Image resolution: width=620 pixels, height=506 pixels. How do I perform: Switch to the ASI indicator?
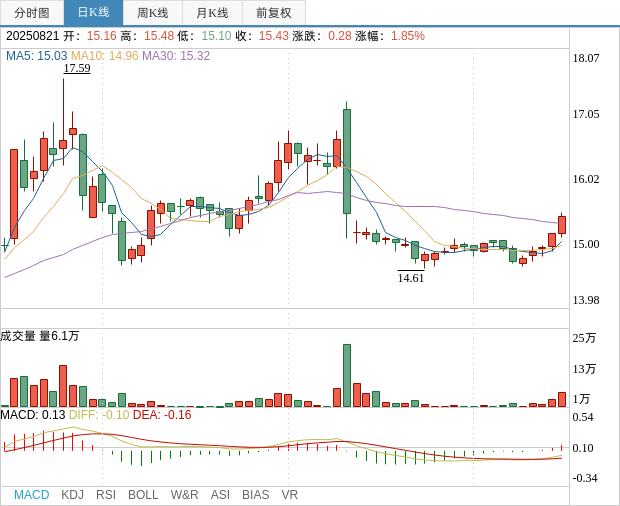coord(220,495)
